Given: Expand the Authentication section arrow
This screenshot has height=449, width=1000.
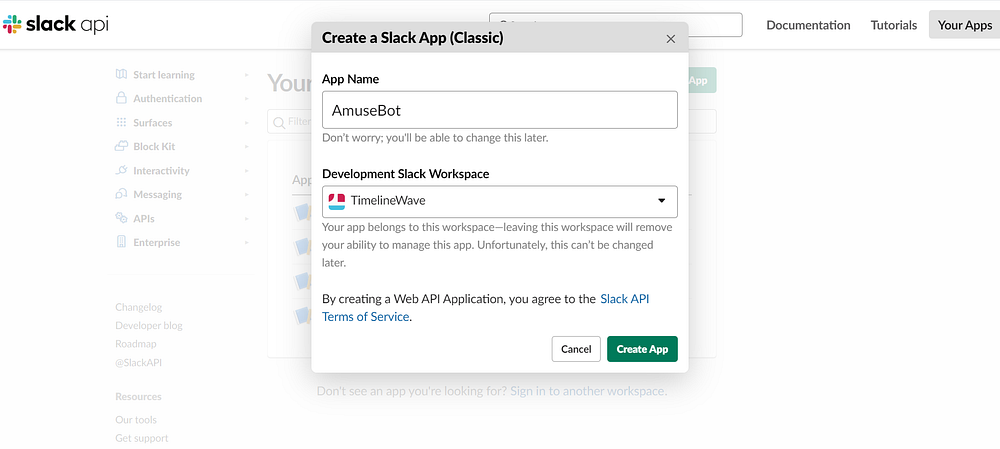Looking at the screenshot, I should (247, 99).
